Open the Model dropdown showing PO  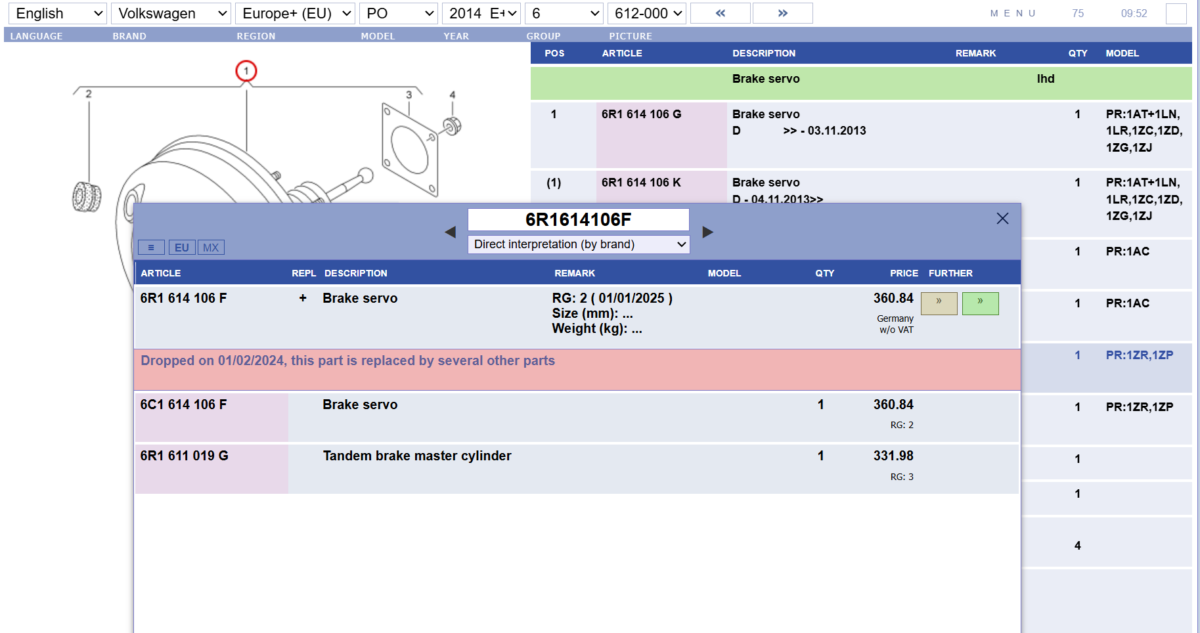399,13
